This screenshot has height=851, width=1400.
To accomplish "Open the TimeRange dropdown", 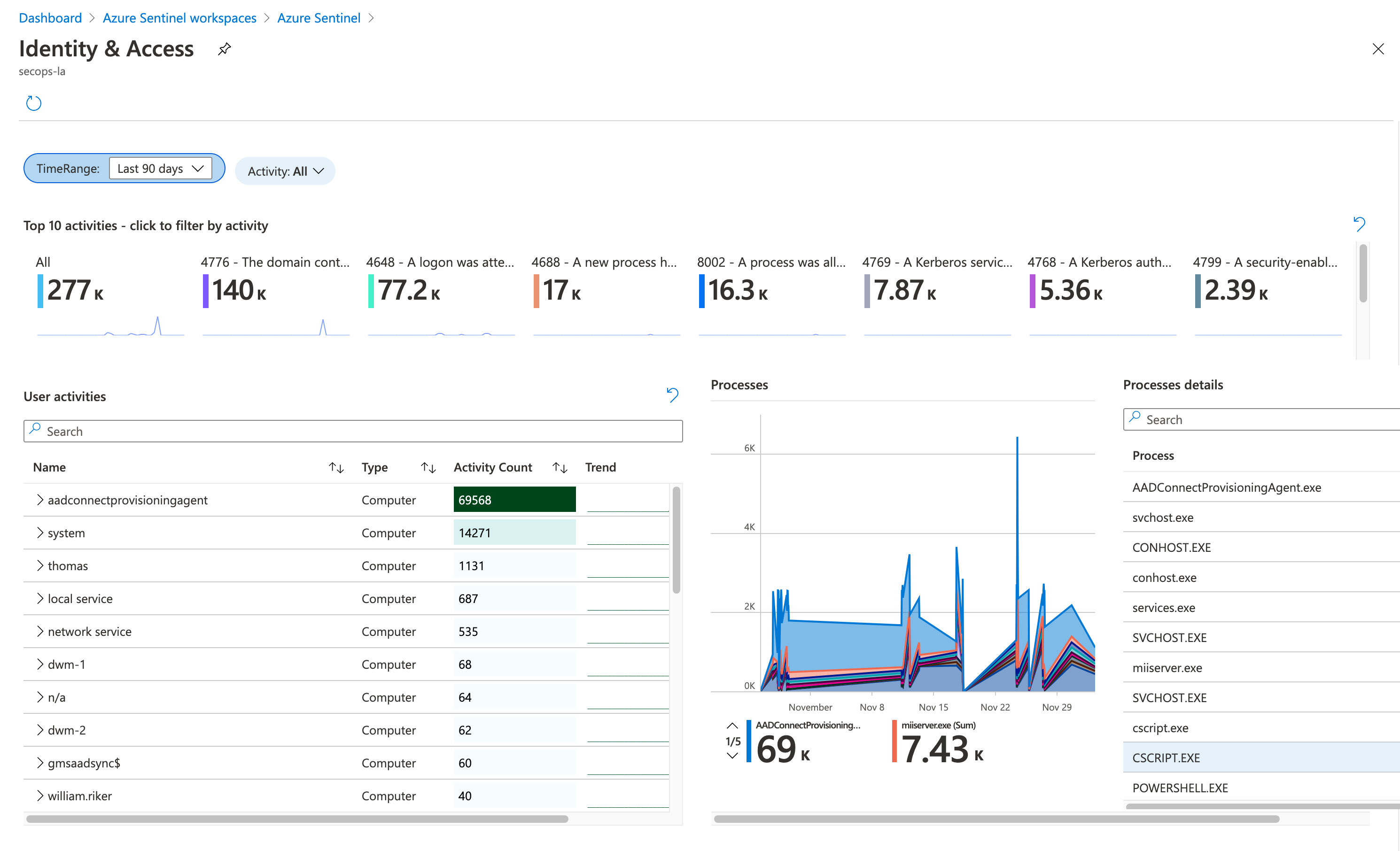I will coord(161,168).
